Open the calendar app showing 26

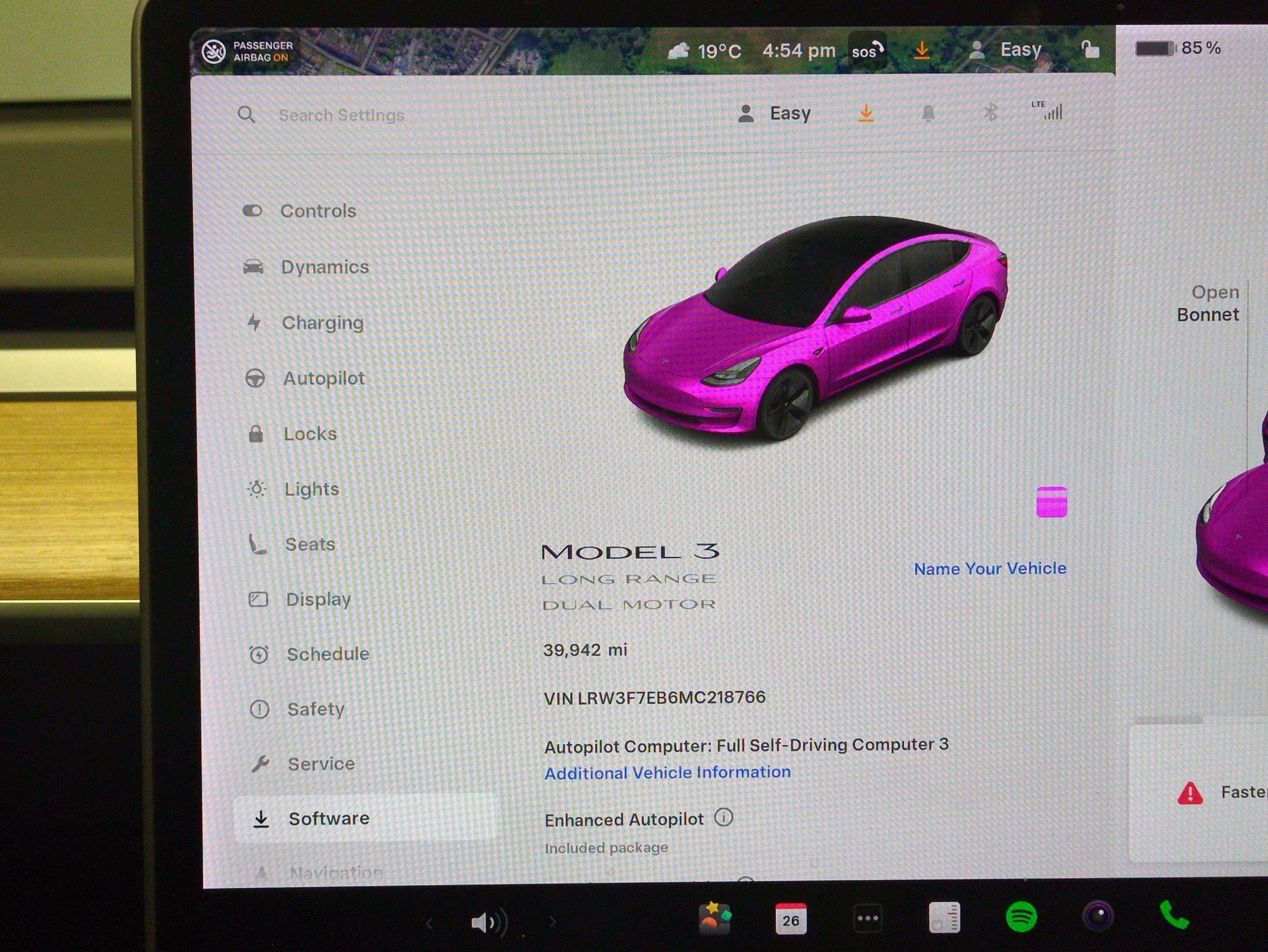click(x=791, y=918)
